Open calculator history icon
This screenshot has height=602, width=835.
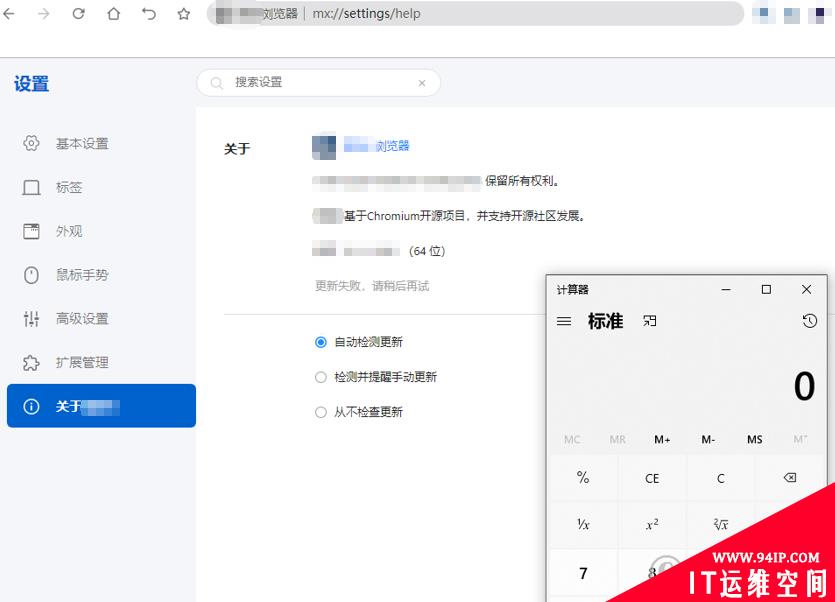point(809,321)
